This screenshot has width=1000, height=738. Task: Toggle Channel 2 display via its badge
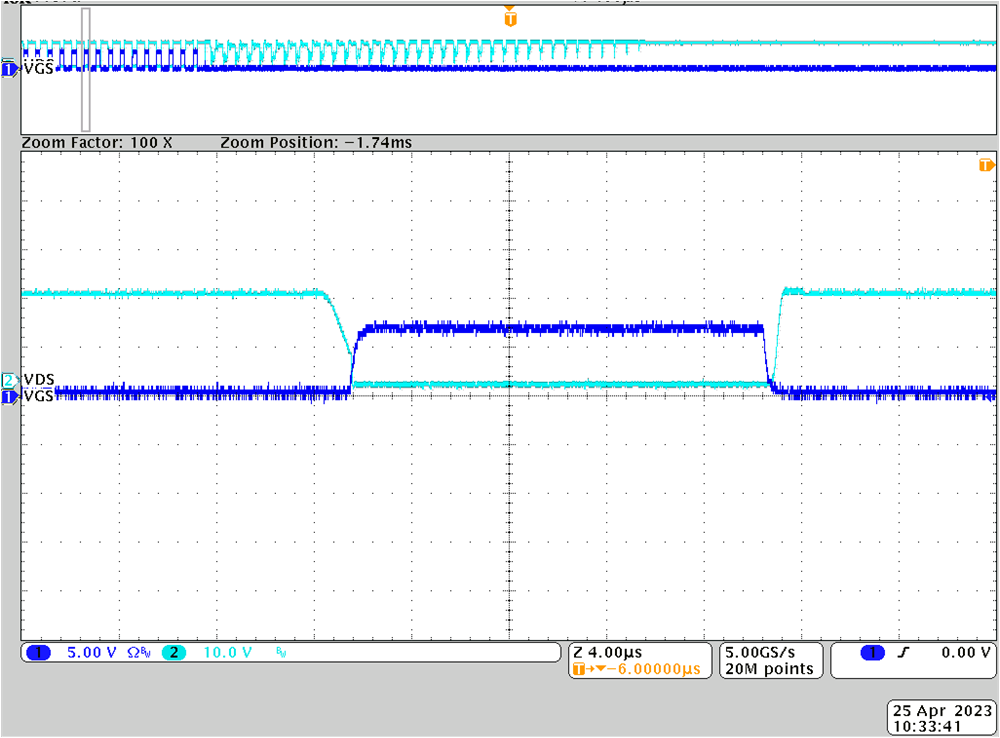click(175, 652)
